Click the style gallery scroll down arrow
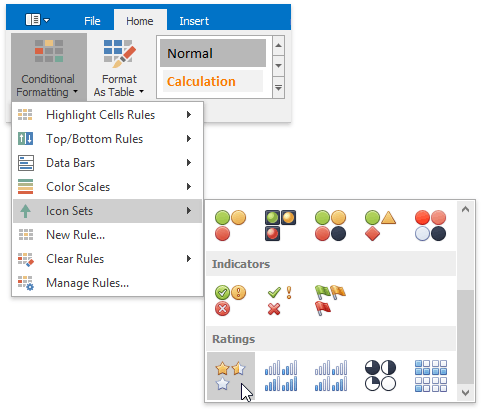This screenshot has height=410, width=482. 278,66
